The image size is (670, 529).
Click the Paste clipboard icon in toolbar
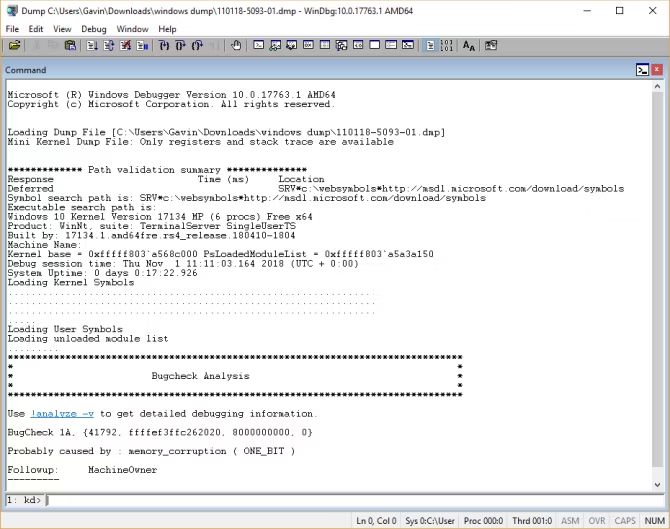pos(70,45)
